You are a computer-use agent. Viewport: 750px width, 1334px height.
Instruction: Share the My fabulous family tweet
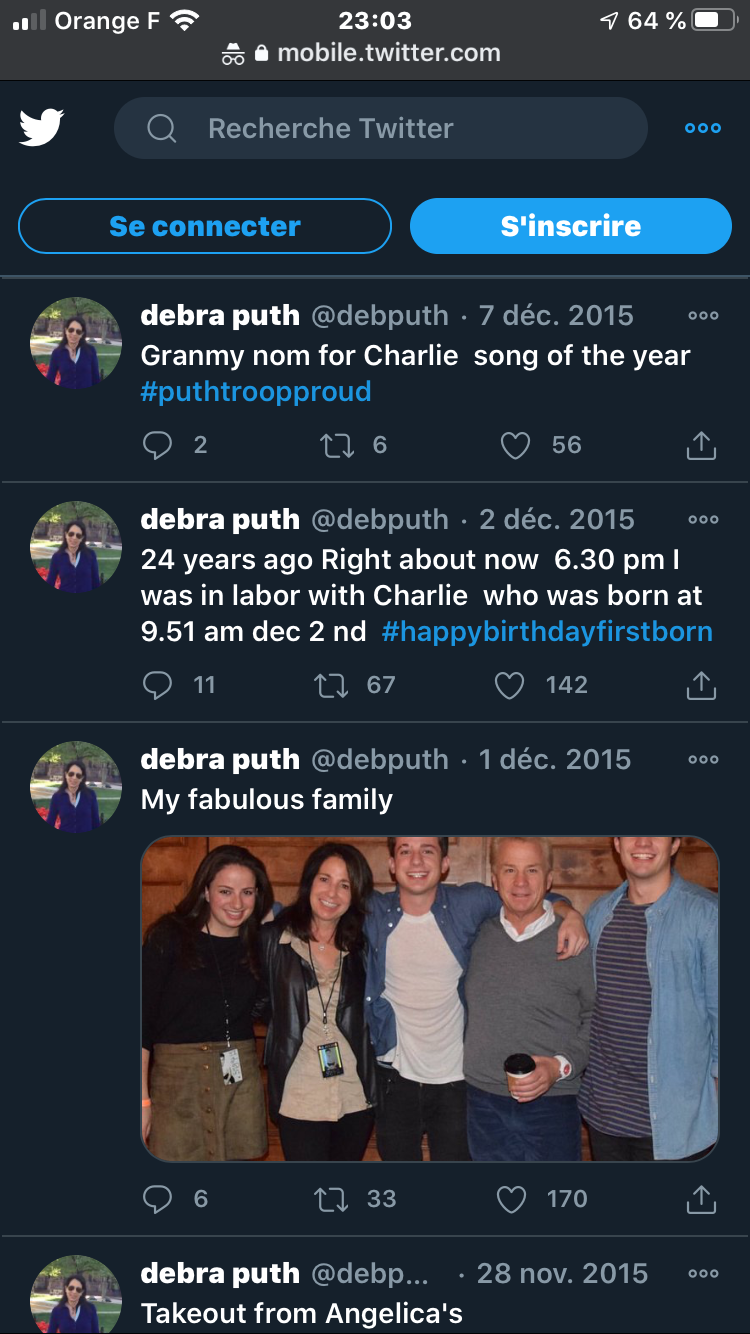pos(701,1199)
